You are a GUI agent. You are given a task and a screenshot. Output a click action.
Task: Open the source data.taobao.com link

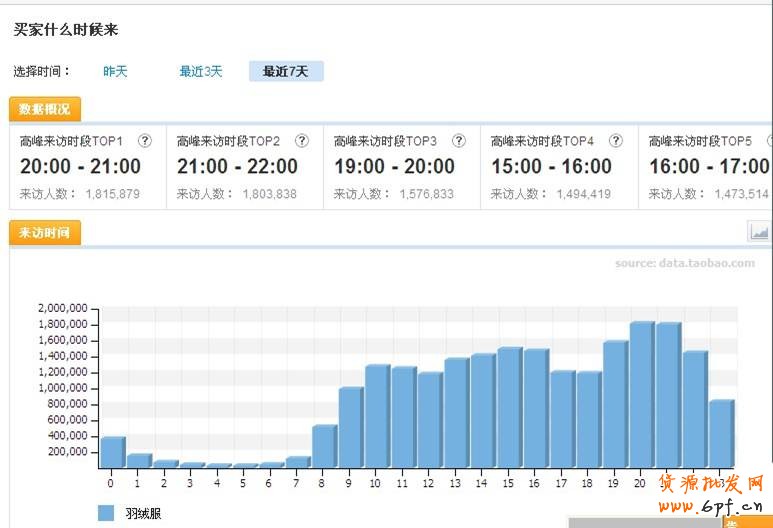coord(684,263)
